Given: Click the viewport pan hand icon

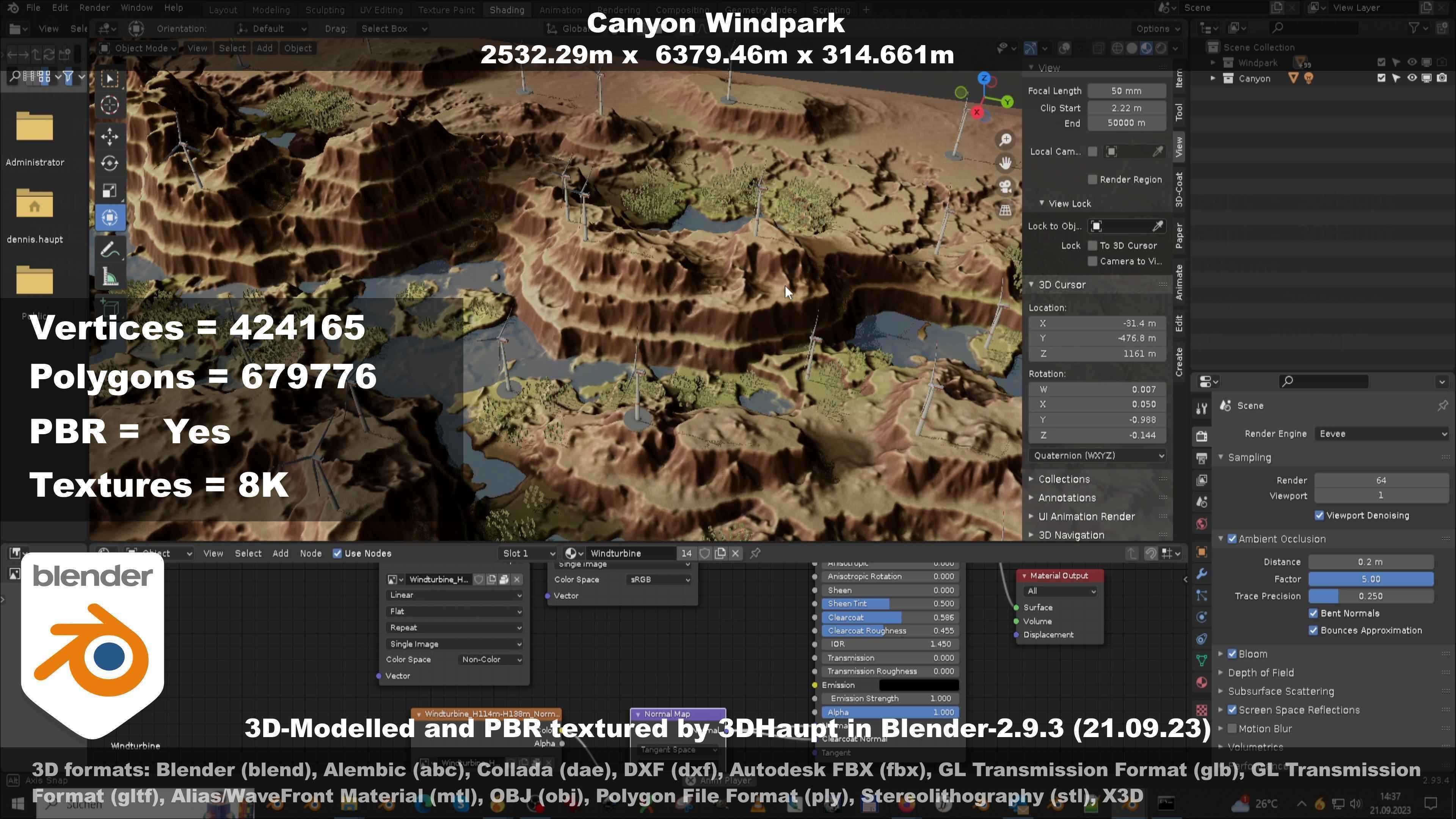Looking at the screenshot, I should pyautogui.click(x=1005, y=163).
